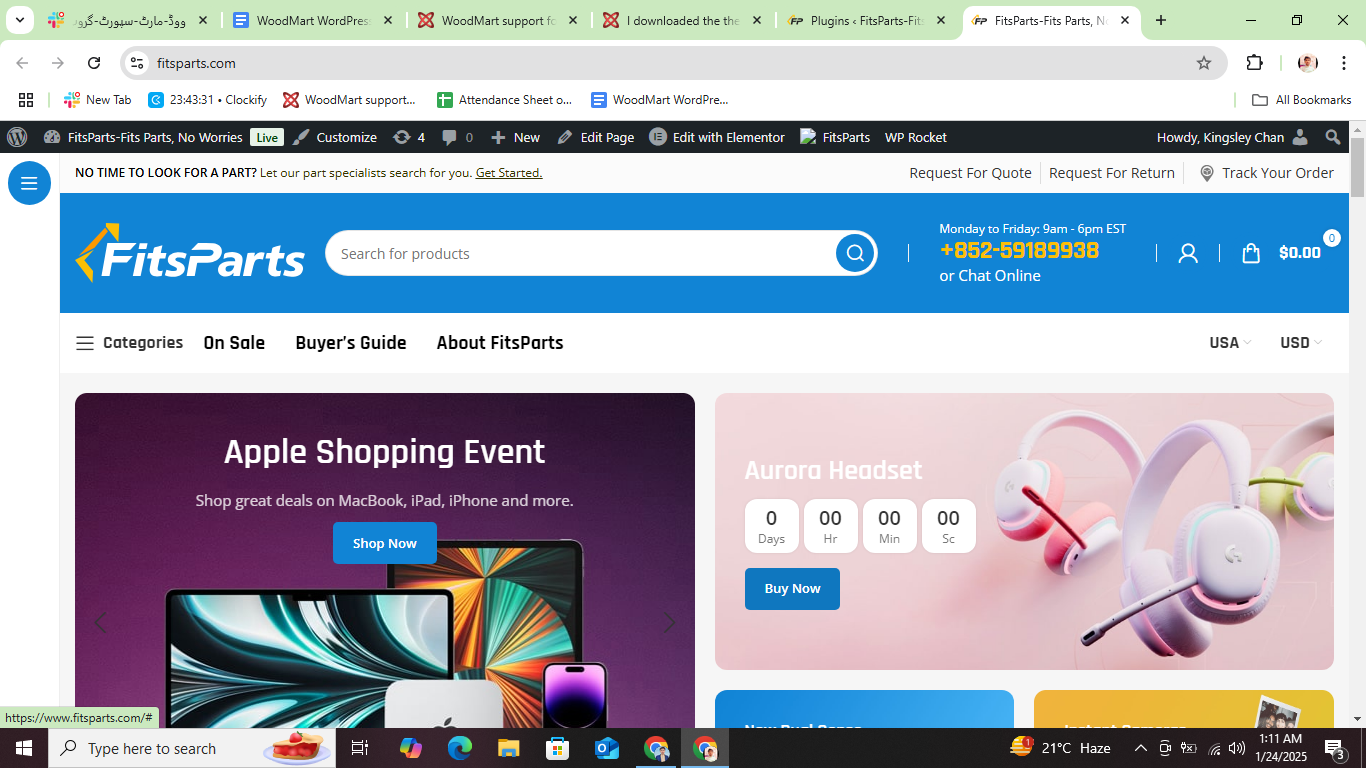Screen dimensions: 1366x768
Task: Switch to the WoodMart WordPress docs tab
Action: [314, 20]
